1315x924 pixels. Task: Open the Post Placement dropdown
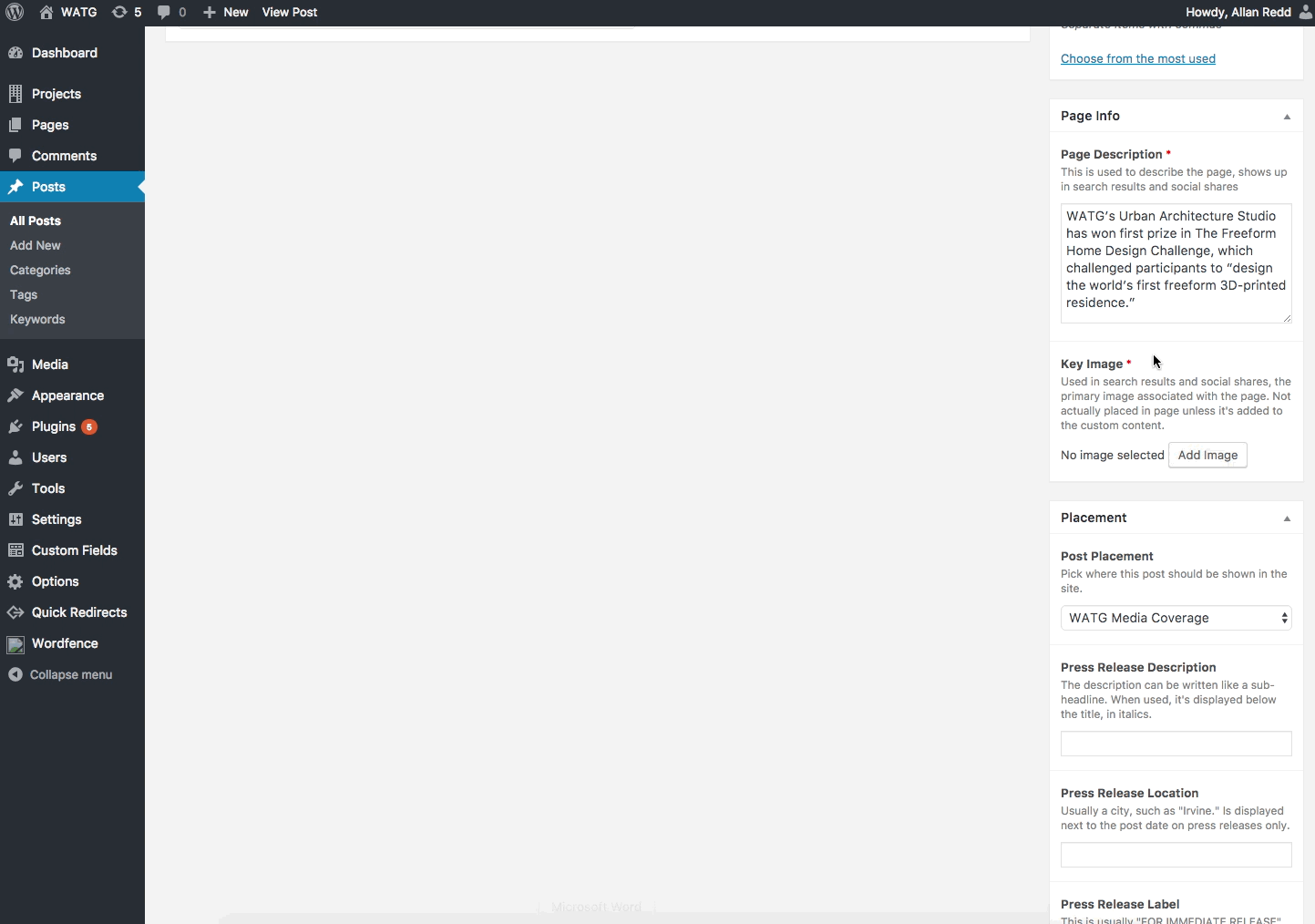pos(1176,618)
